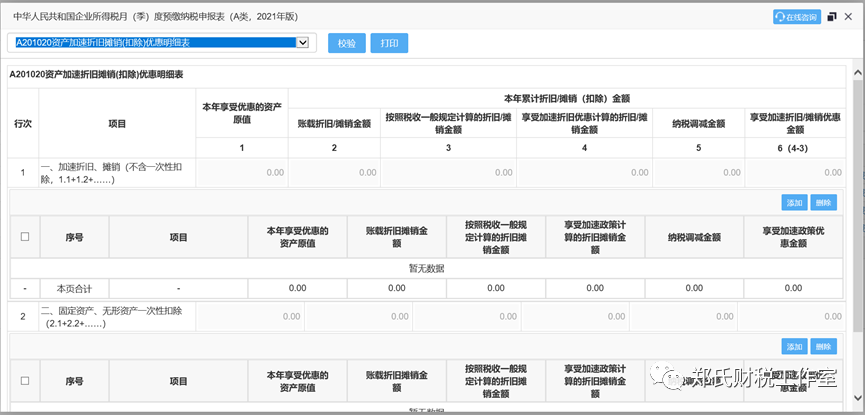Click the 序号 header in first sub-table

(74, 237)
